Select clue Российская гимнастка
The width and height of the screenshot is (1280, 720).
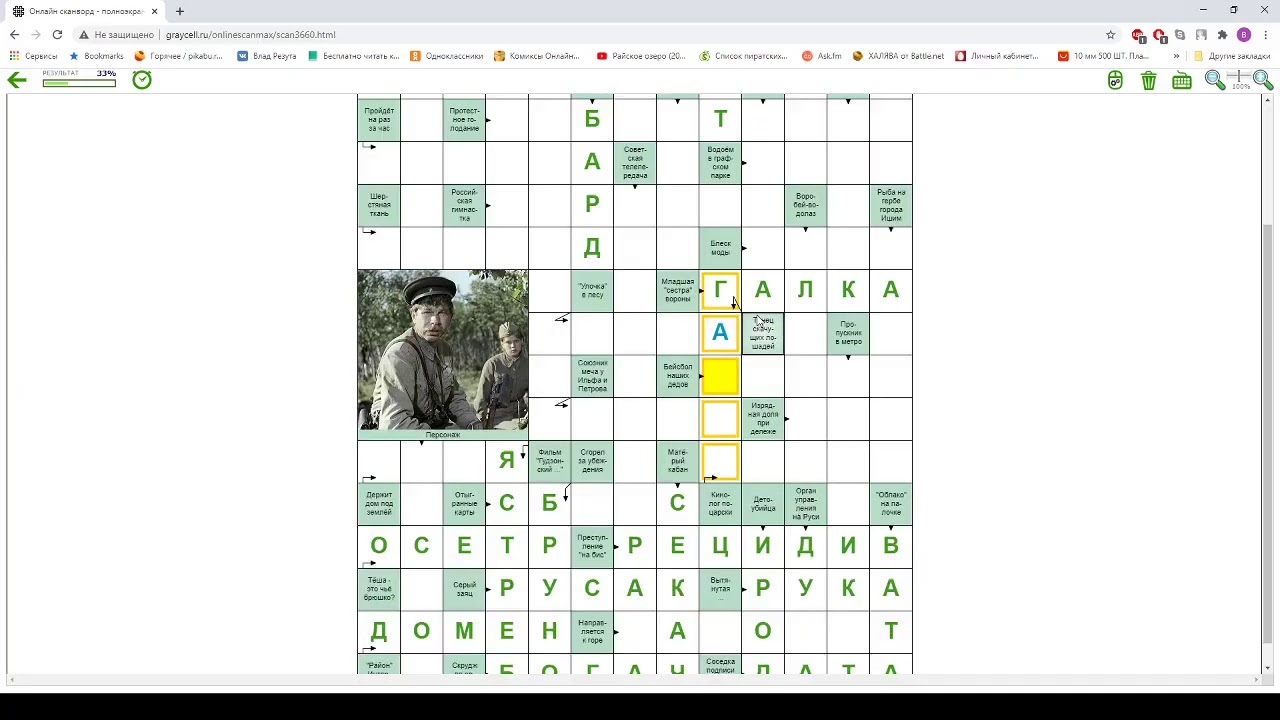pyautogui.click(x=464, y=205)
